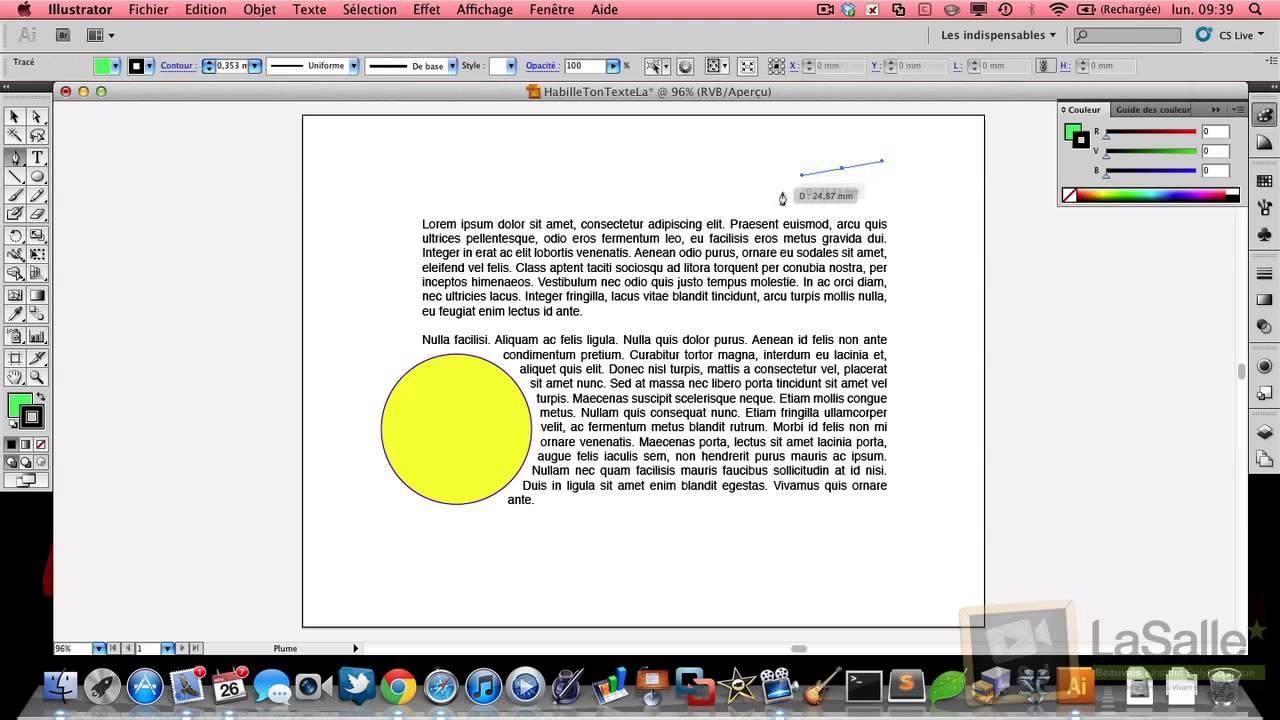Select the Pen (Plume) tool

pyautogui.click(x=15, y=158)
